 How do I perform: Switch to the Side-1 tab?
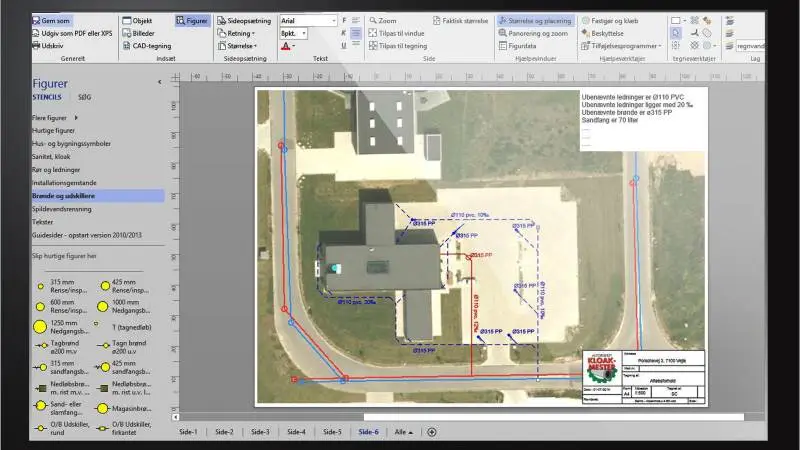tap(188, 432)
